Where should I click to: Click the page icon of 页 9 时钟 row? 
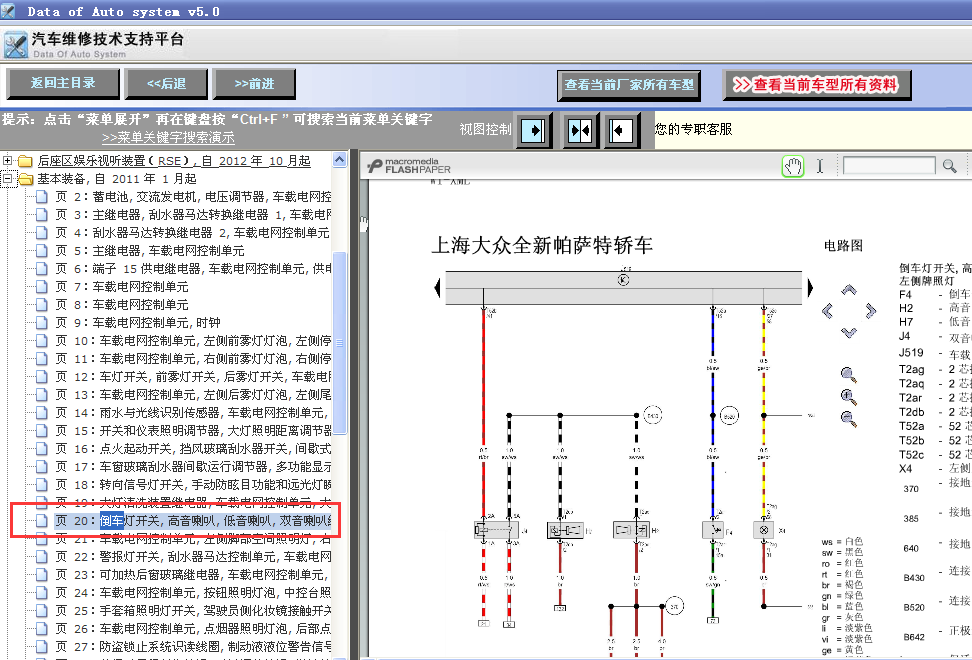pyautogui.click(x=42, y=323)
